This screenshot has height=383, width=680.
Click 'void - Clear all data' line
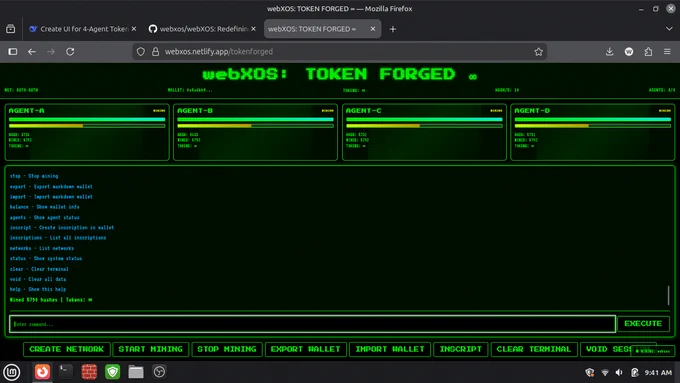[x=38, y=279]
